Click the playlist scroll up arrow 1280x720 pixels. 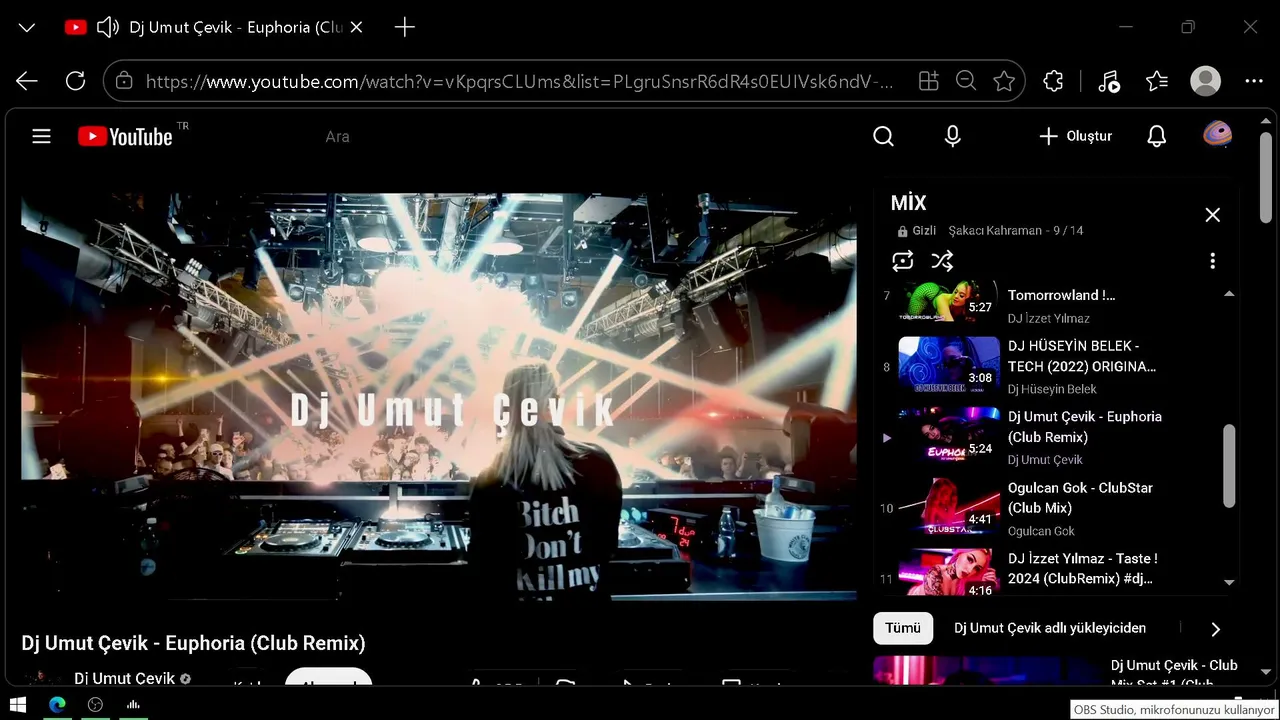tap(1229, 294)
